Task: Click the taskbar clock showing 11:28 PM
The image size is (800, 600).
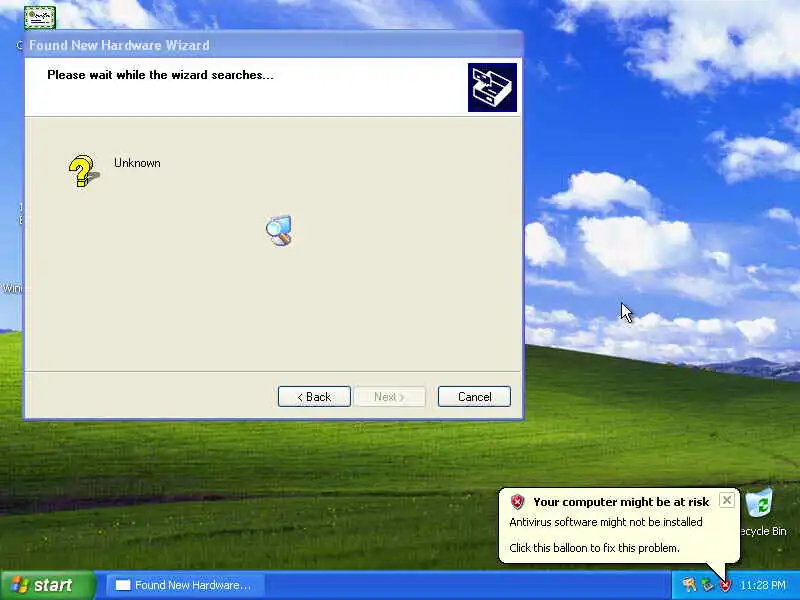Action: click(x=763, y=585)
